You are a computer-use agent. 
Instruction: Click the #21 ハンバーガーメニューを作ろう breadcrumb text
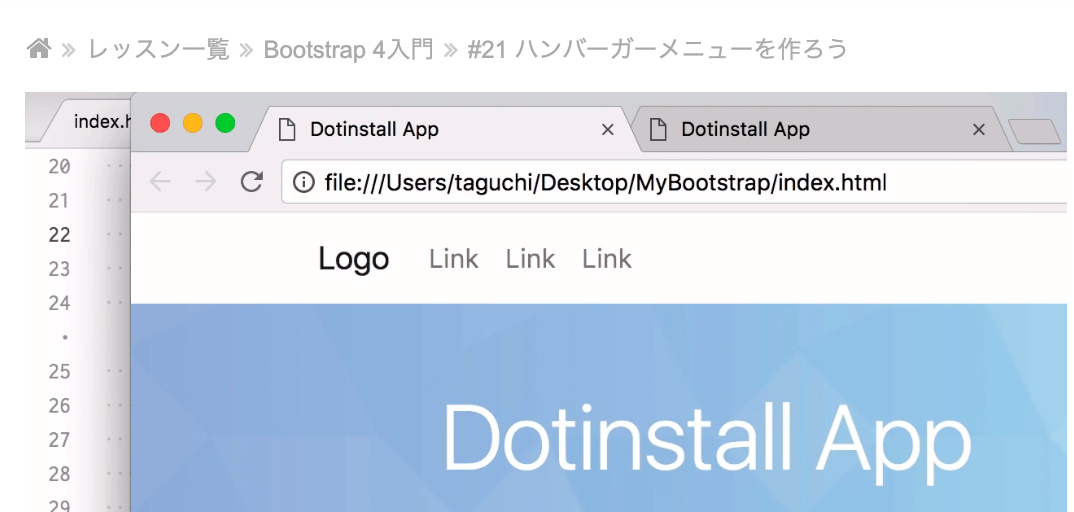point(658,49)
